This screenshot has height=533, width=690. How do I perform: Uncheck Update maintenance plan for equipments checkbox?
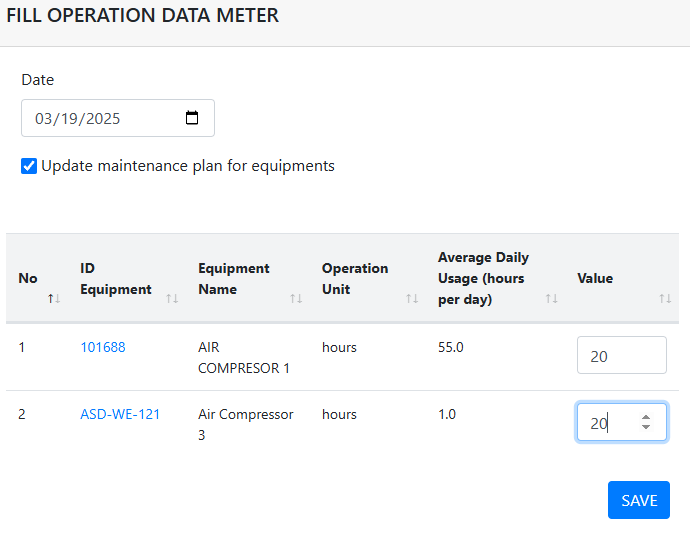29,166
